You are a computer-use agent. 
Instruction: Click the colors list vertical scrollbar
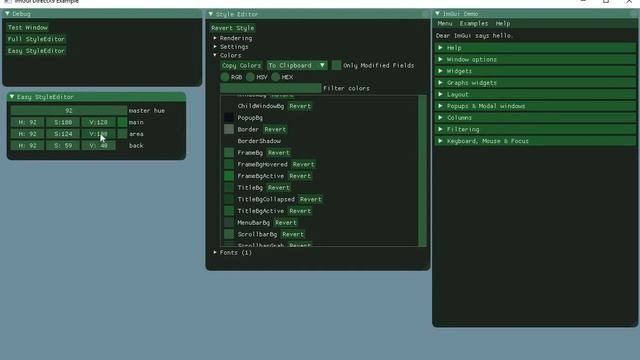click(x=422, y=171)
